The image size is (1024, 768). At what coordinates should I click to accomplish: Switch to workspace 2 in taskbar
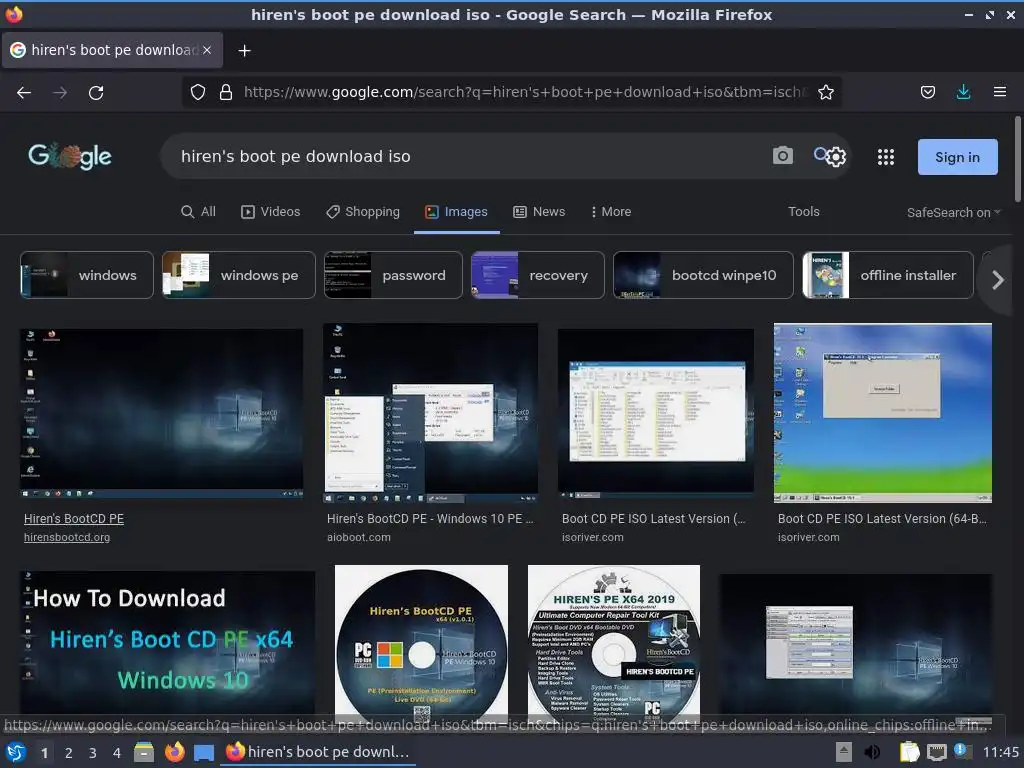(69, 753)
